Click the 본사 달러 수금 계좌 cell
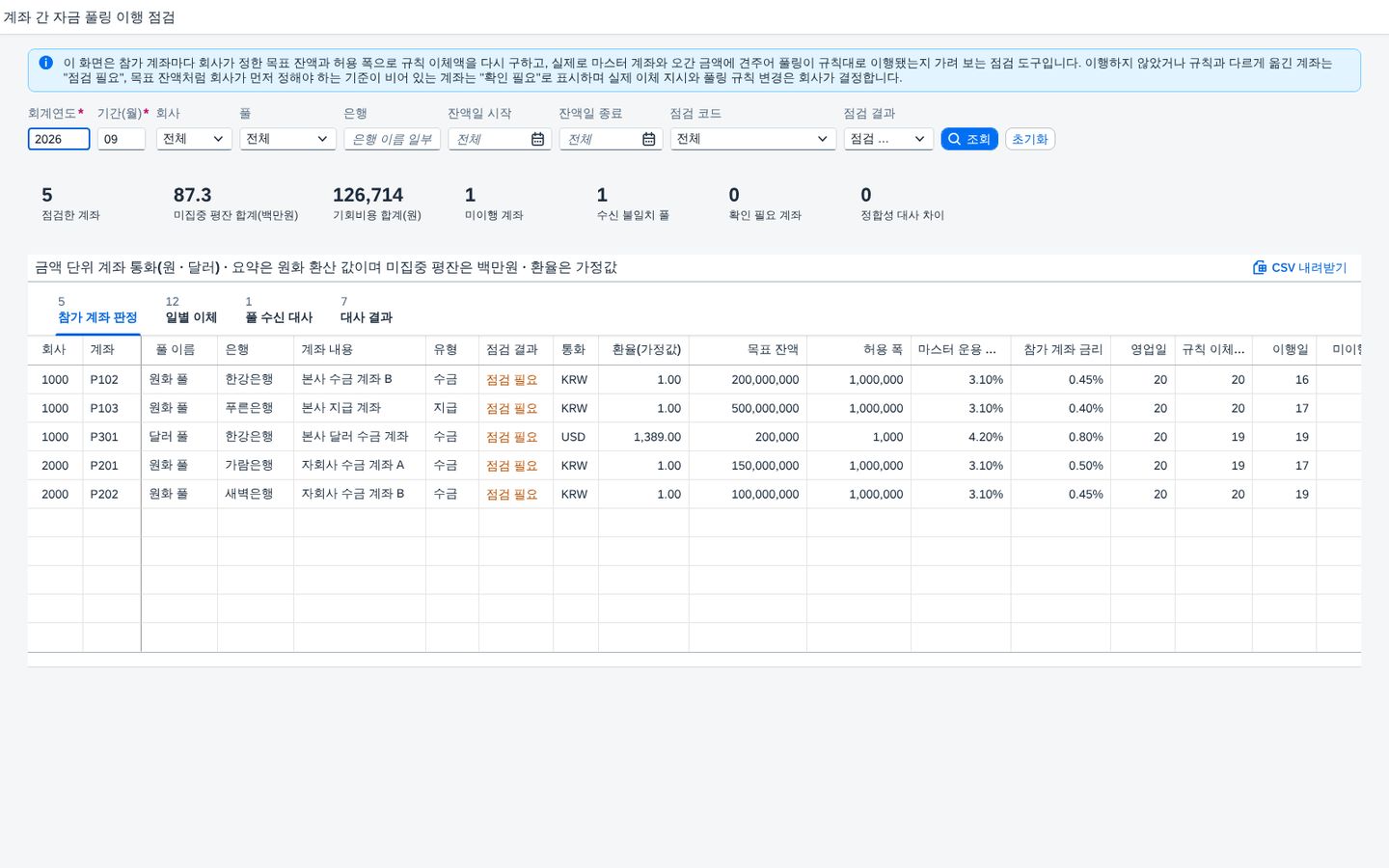The image size is (1389, 868). click(x=360, y=437)
